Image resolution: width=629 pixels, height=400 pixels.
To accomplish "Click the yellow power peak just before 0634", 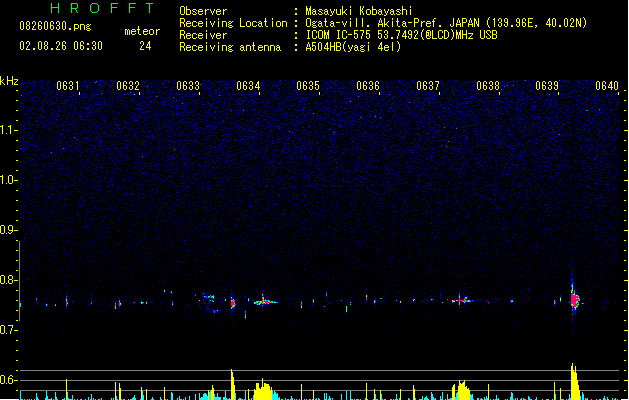I will click(x=233, y=384).
